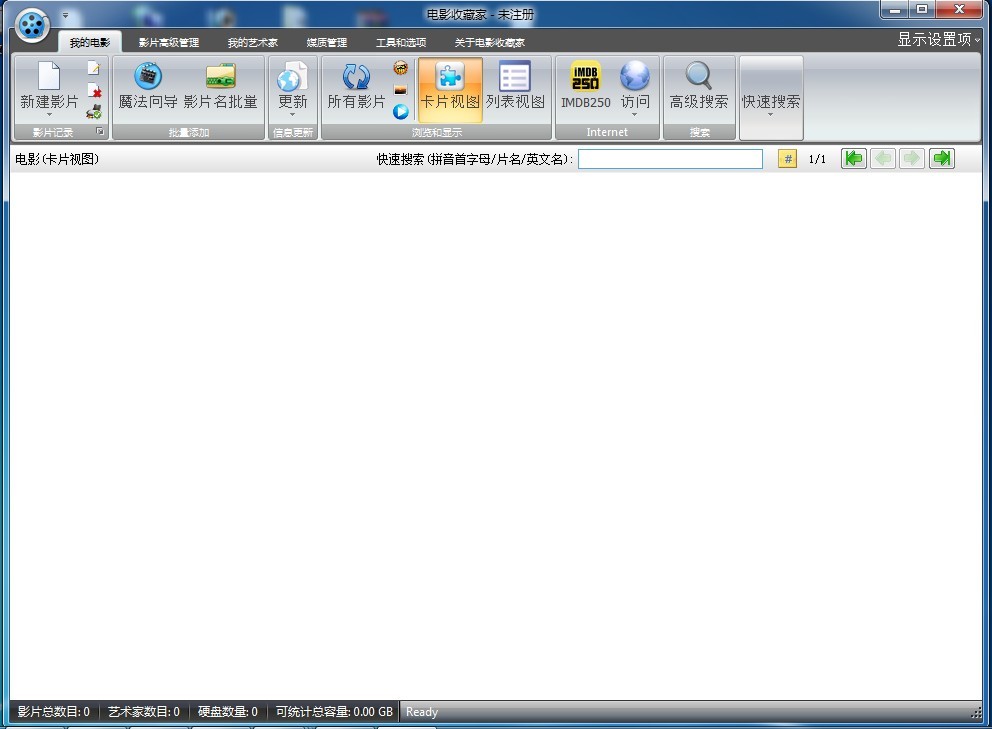Viewport: 992px width, 729px height.
Task: Click the delete movie red X icon
Action: [94, 90]
